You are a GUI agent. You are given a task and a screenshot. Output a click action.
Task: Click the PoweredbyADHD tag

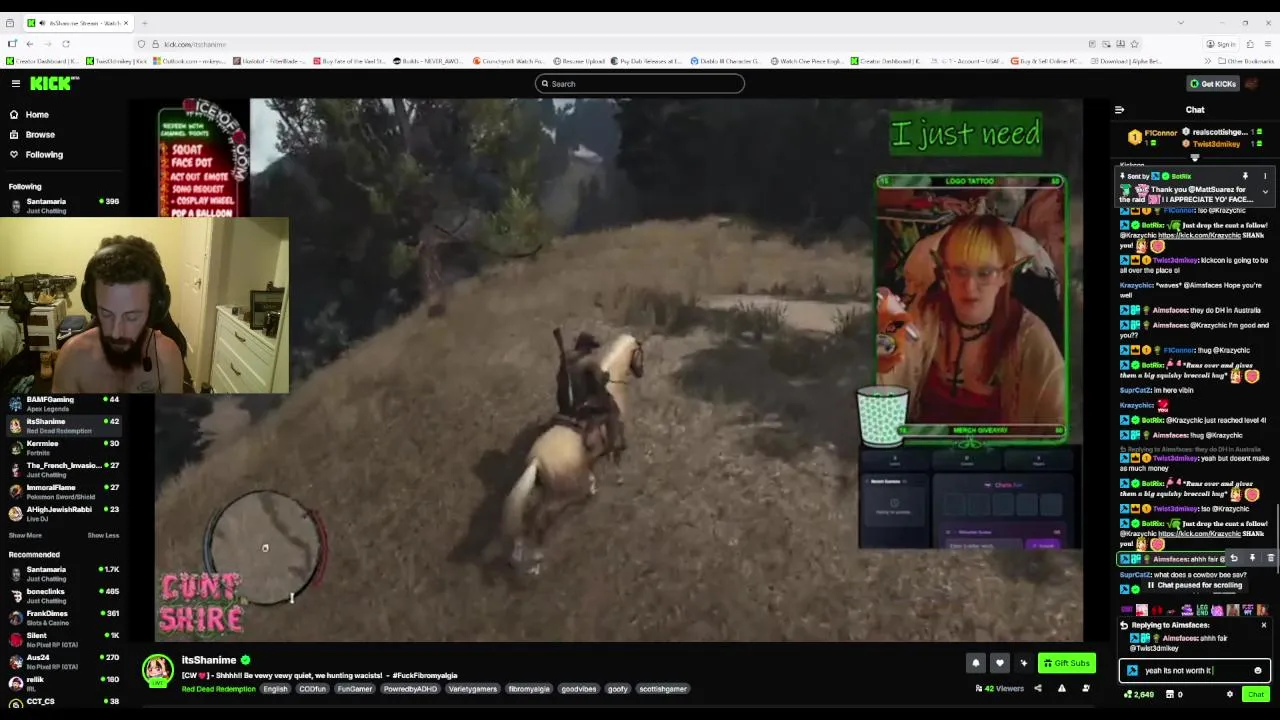(412, 689)
